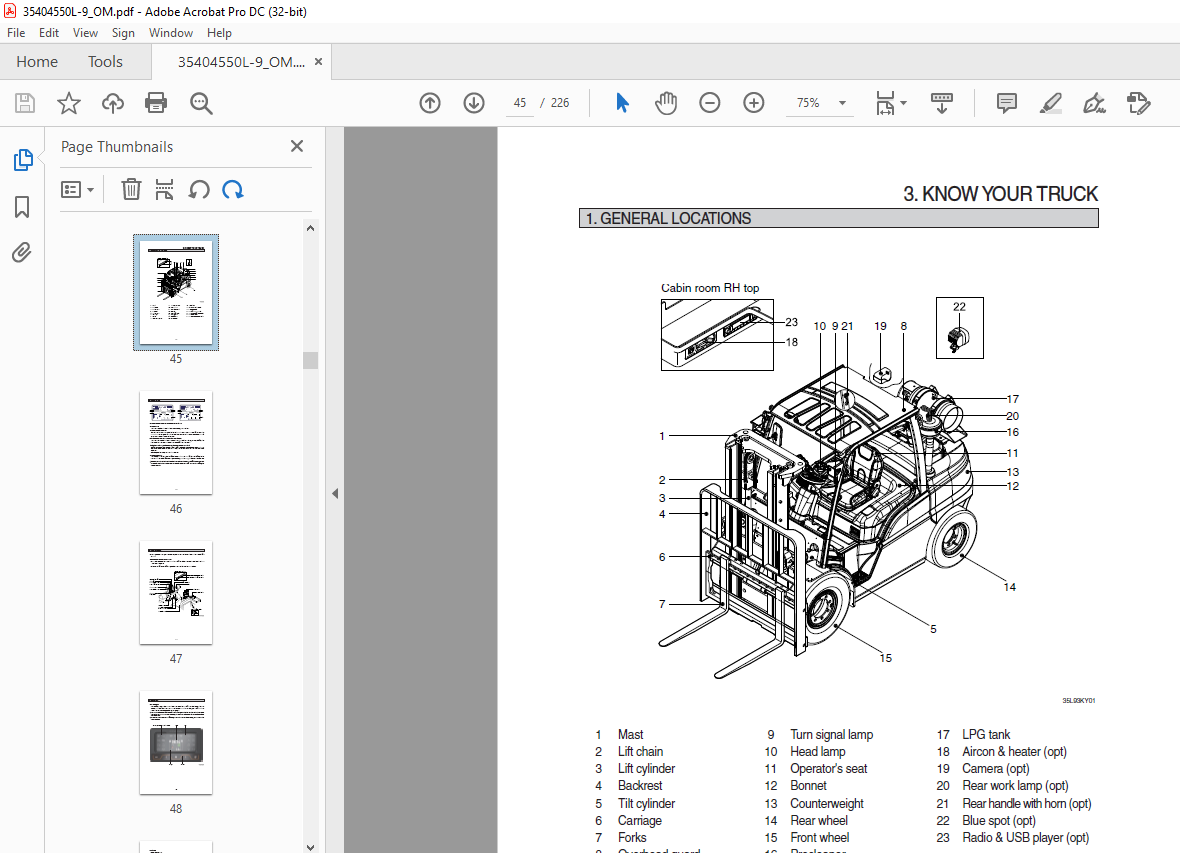This screenshot has width=1180, height=853.
Task: Open the Help menu
Action: tap(220, 33)
